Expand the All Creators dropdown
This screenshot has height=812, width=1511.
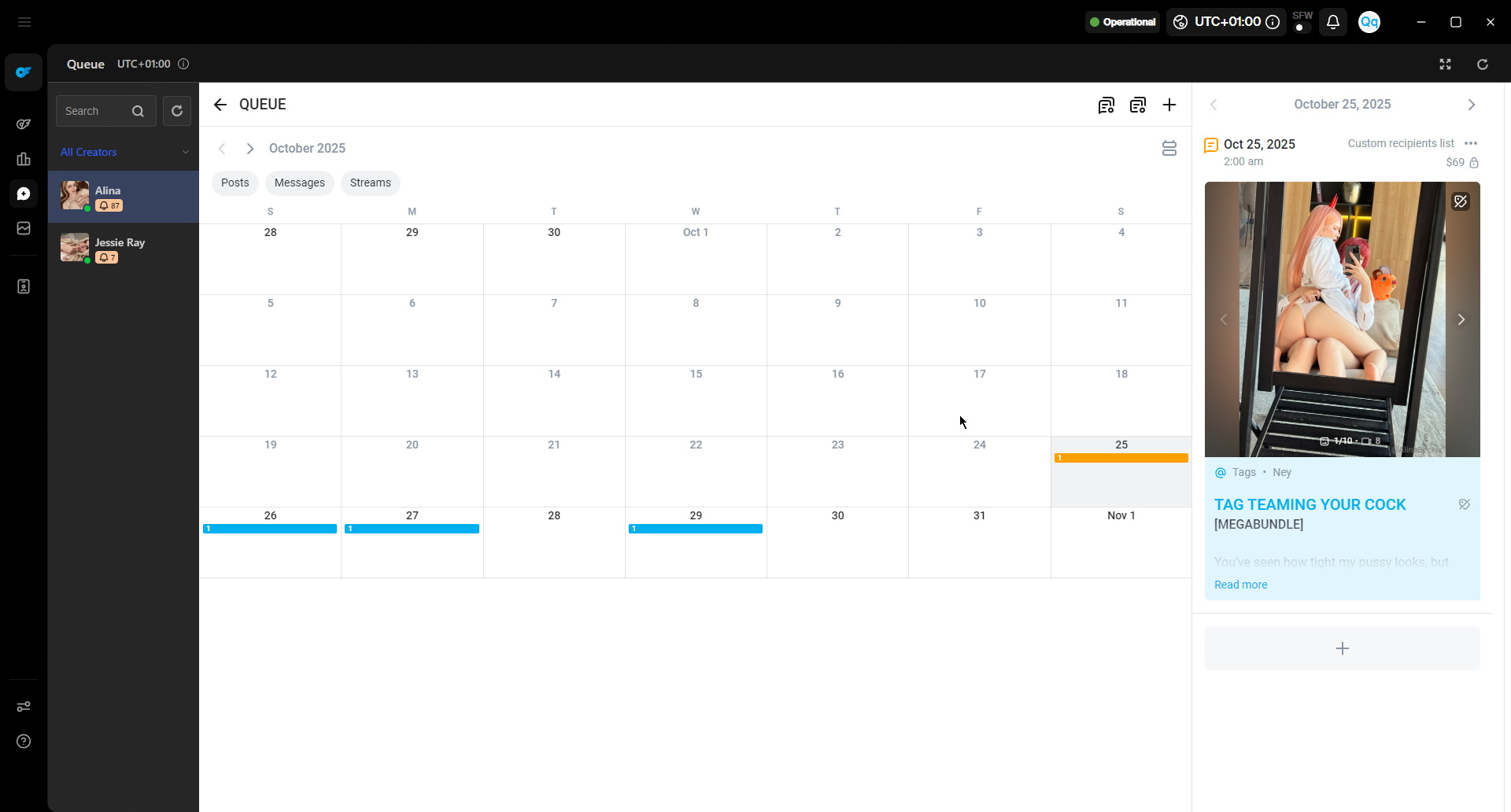(124, 152)
